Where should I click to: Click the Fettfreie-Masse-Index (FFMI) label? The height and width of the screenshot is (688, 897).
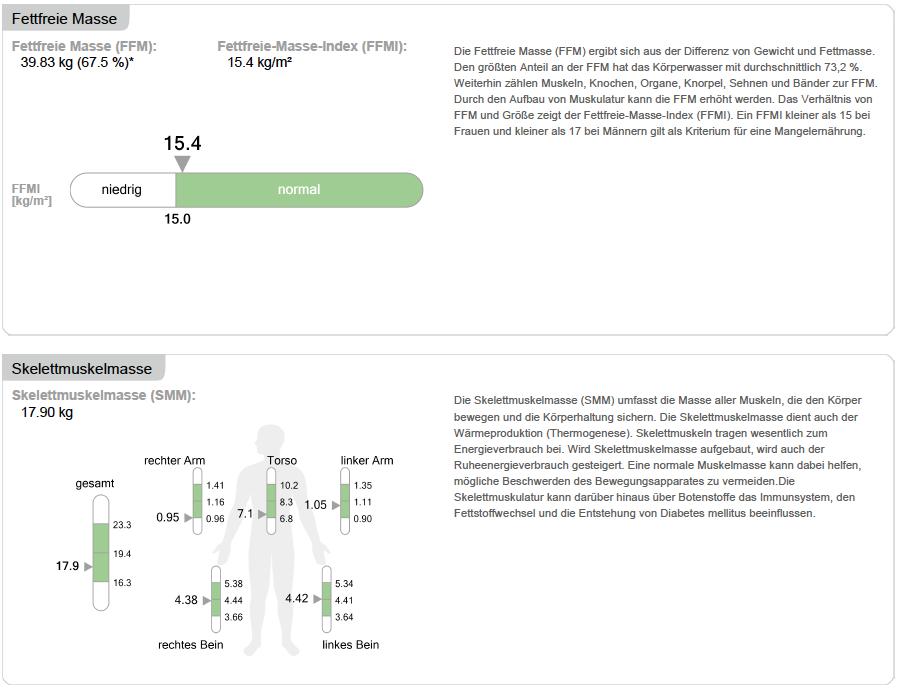(x=312, y=46)
